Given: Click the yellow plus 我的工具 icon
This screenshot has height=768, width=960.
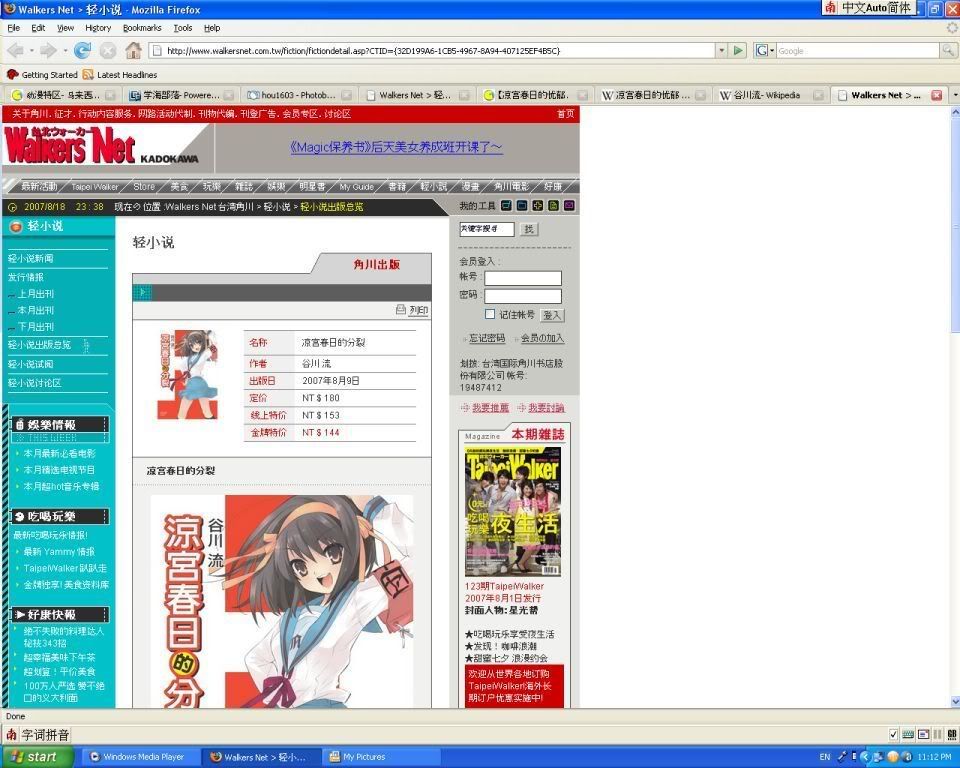Looking at the screenshot, I should pyautogui.click(x=538, y=206).
